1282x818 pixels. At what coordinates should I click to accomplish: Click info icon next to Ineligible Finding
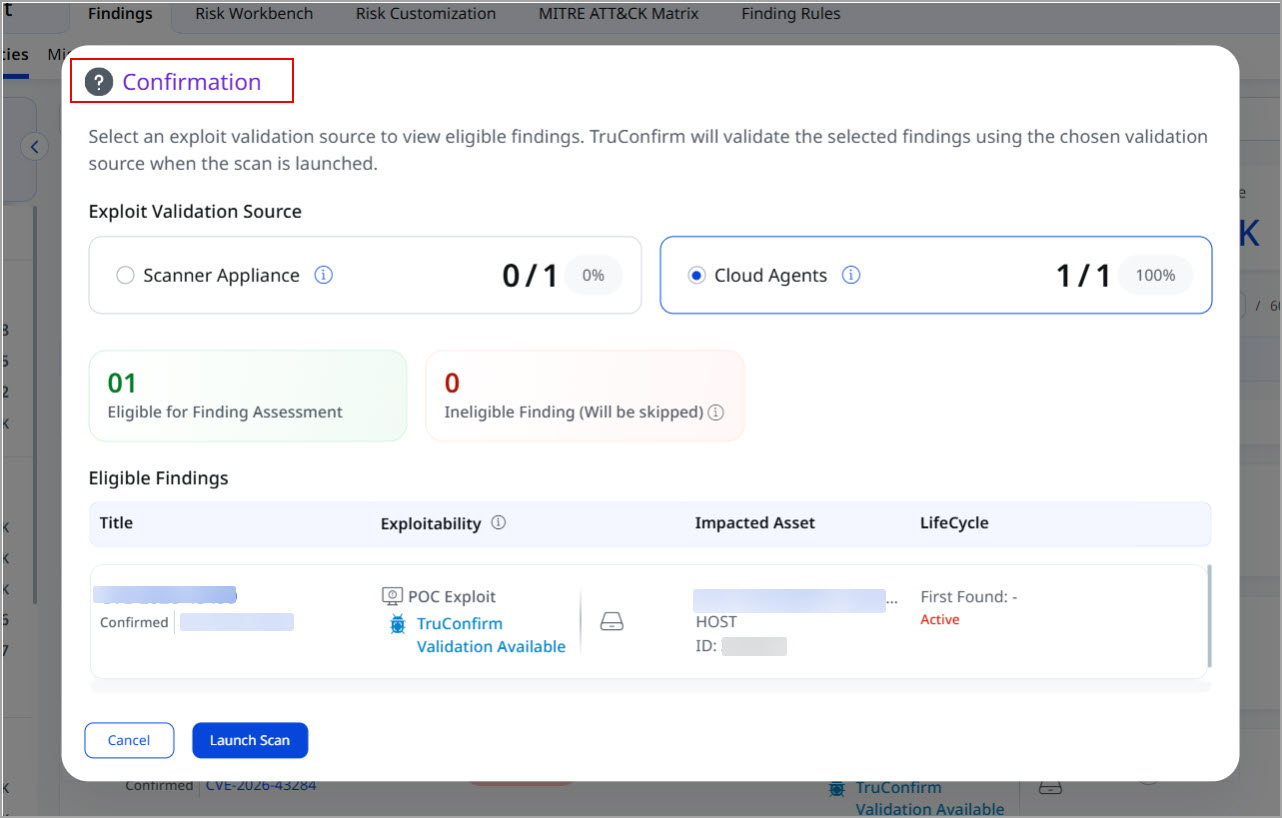(x=716, y=412)
